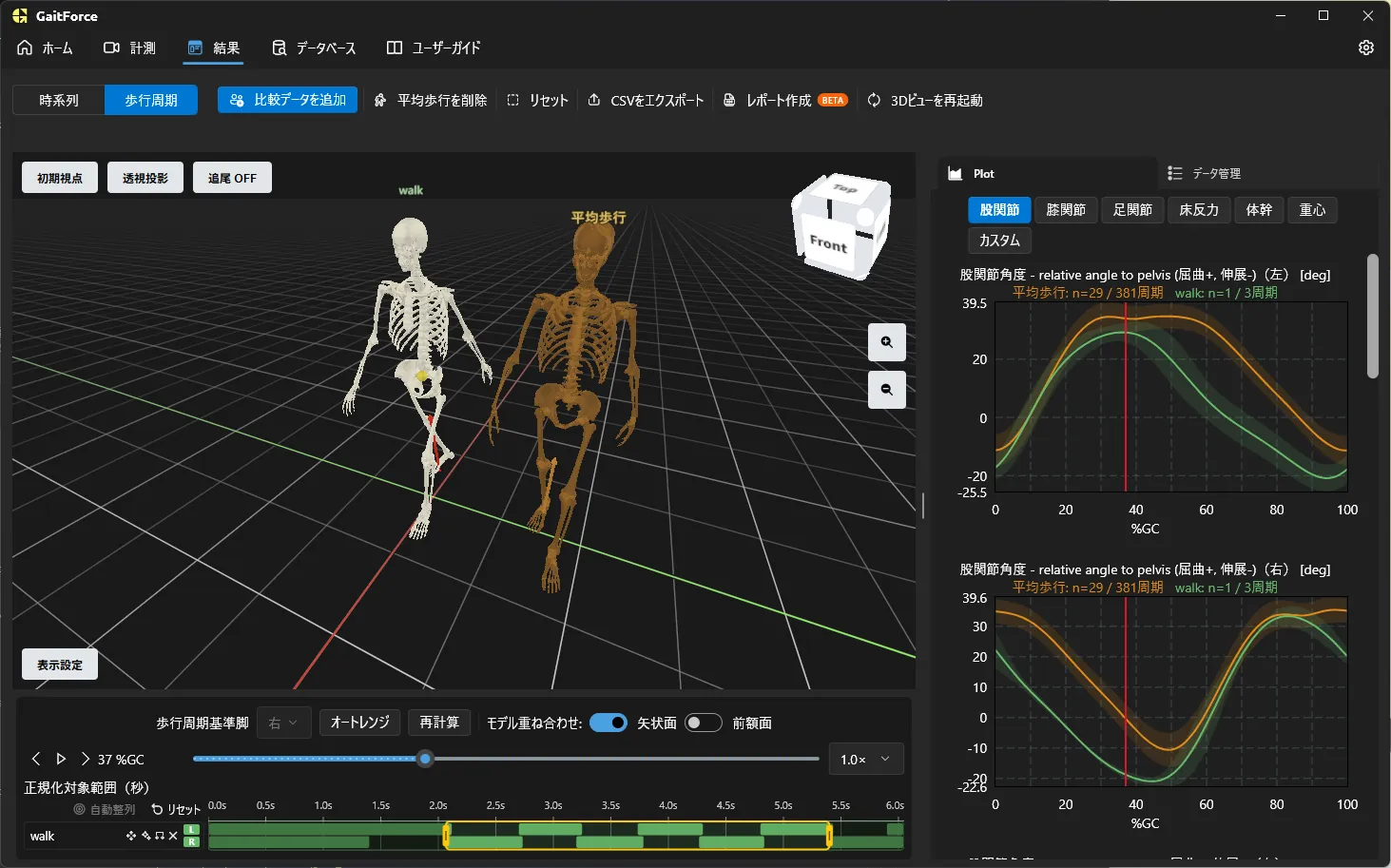Click the 初期視点 button

click(60, 178)
